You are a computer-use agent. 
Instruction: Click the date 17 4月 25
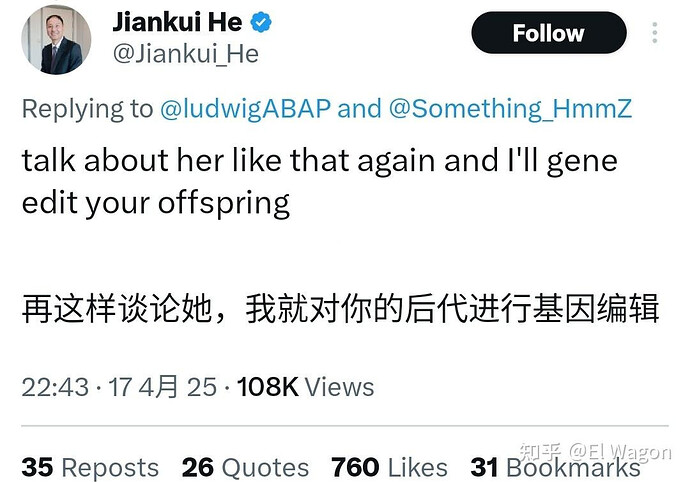(x=163, y=387)
